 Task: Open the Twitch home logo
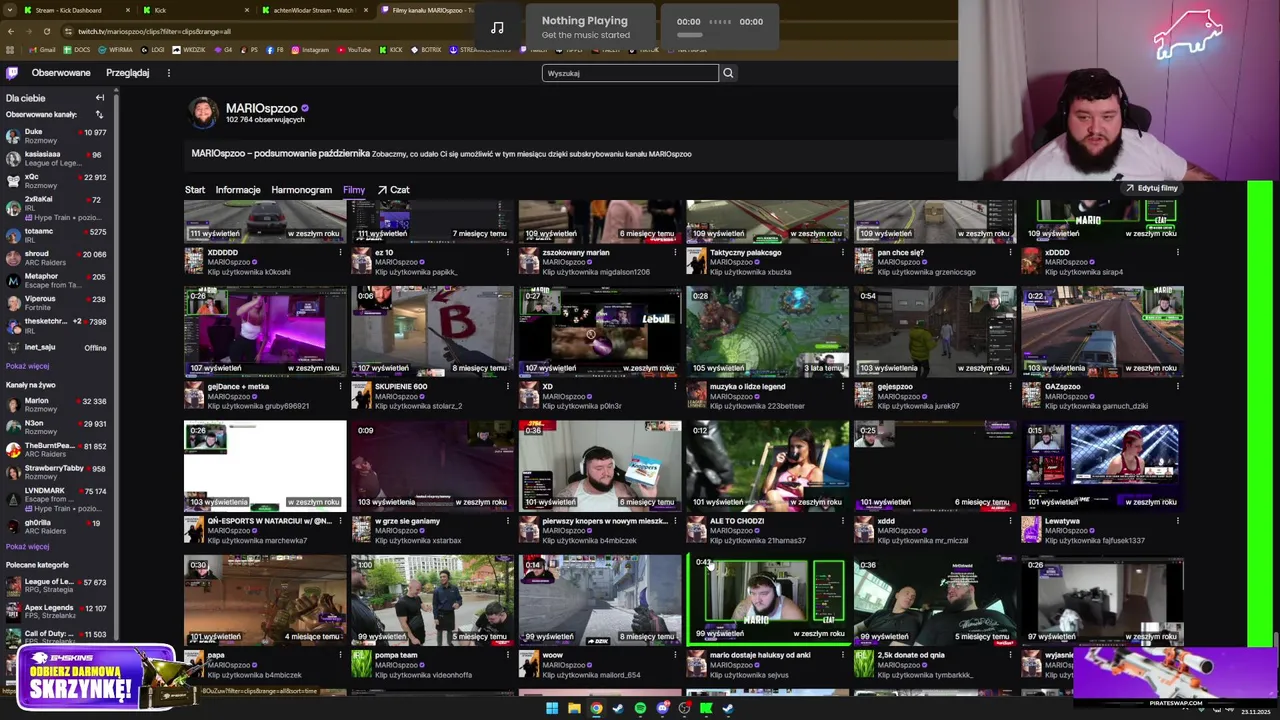point(12,73)
